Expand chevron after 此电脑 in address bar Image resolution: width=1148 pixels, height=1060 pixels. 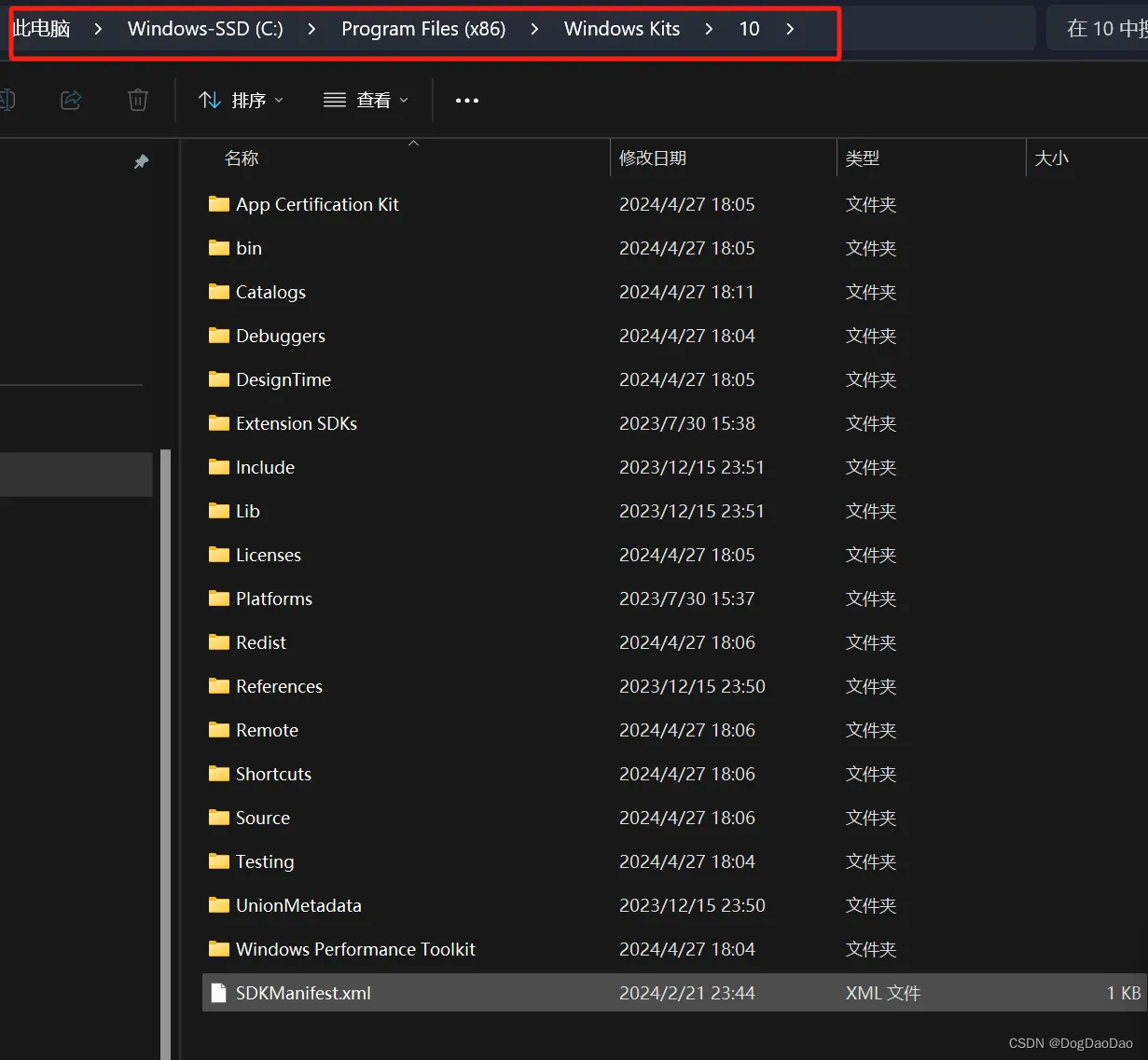coord(98,29)
